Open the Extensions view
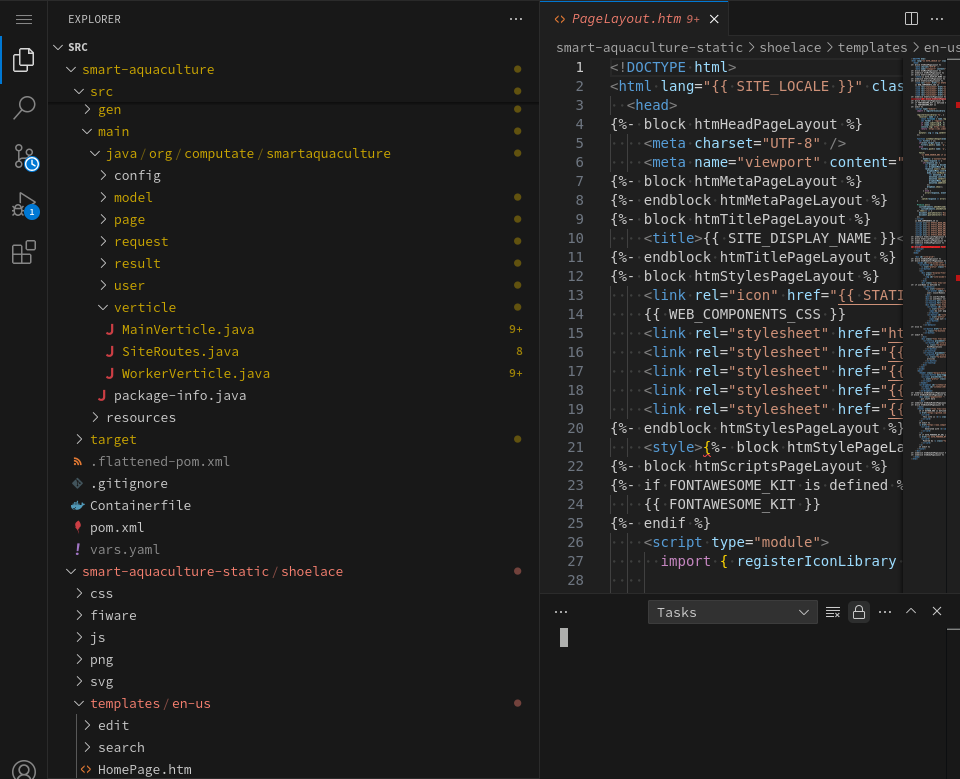The height and width of the screenshot is (779, 960). click(24, 252)
